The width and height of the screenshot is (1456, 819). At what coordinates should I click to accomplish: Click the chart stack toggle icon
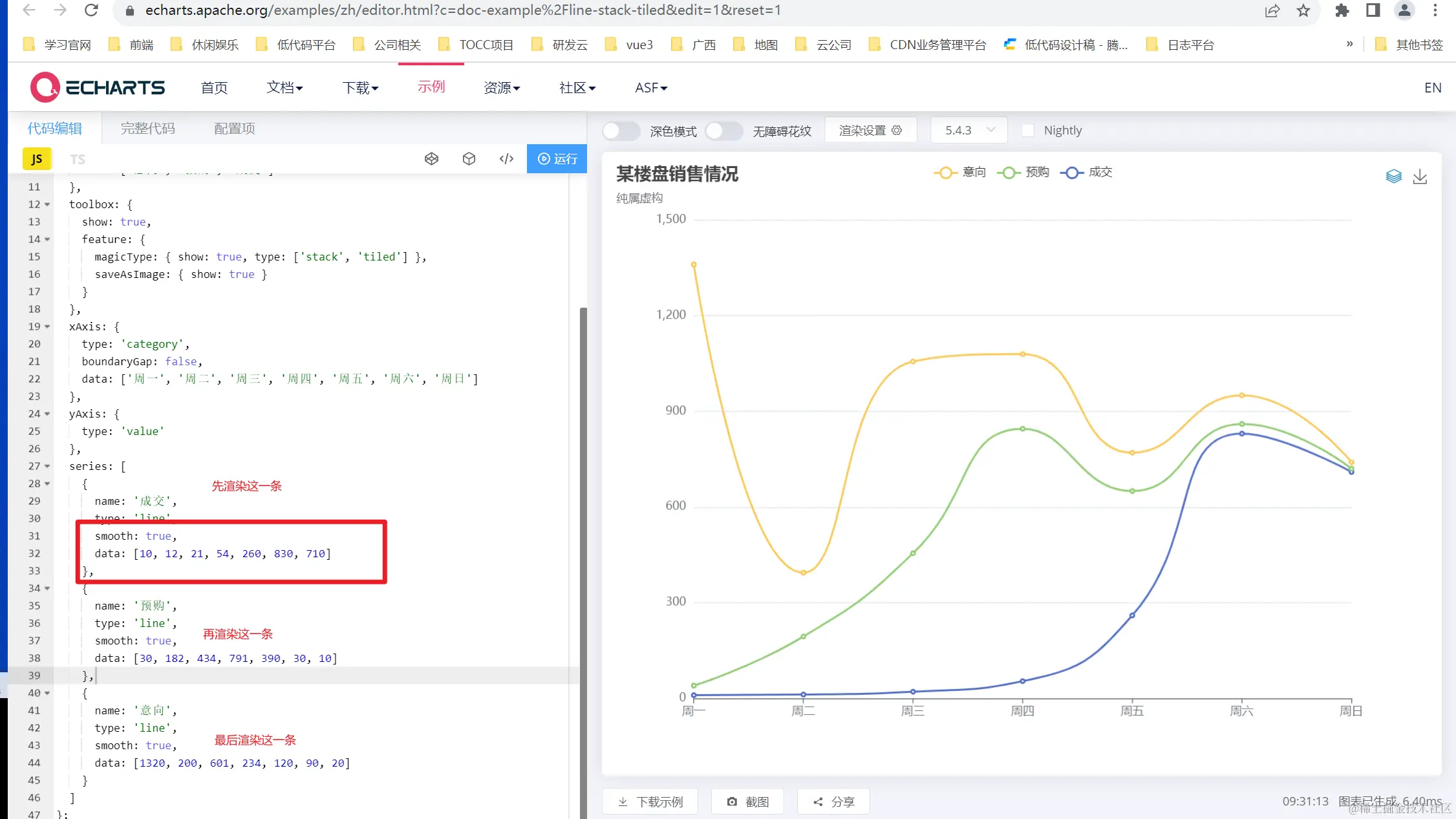1393,176
